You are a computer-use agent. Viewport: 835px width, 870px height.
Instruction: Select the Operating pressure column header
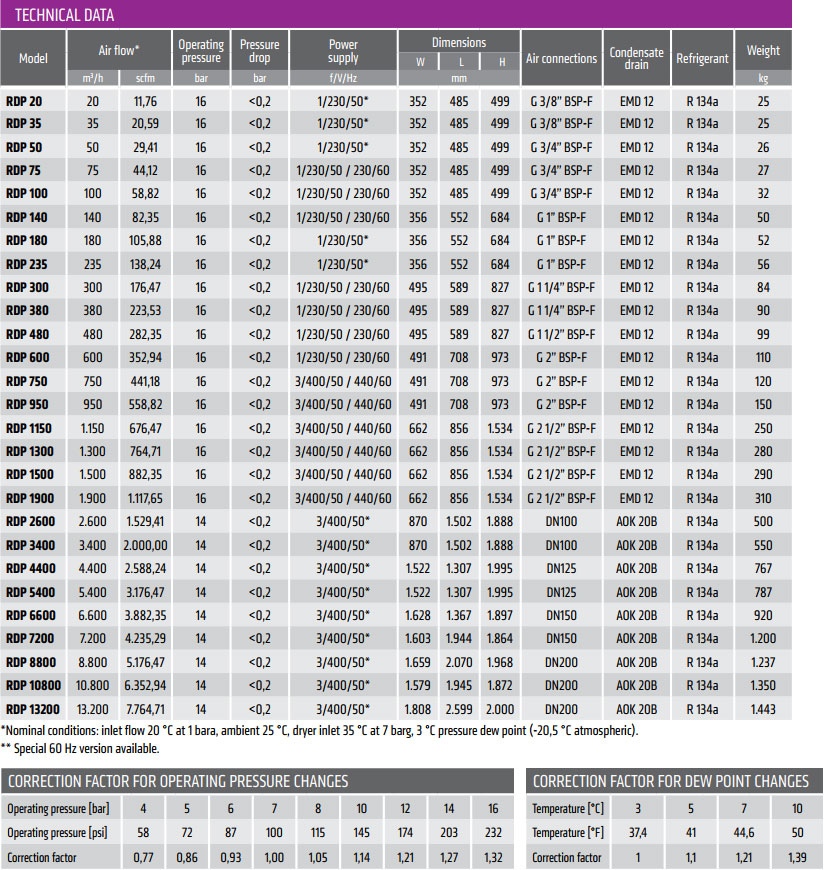(201, 50)
